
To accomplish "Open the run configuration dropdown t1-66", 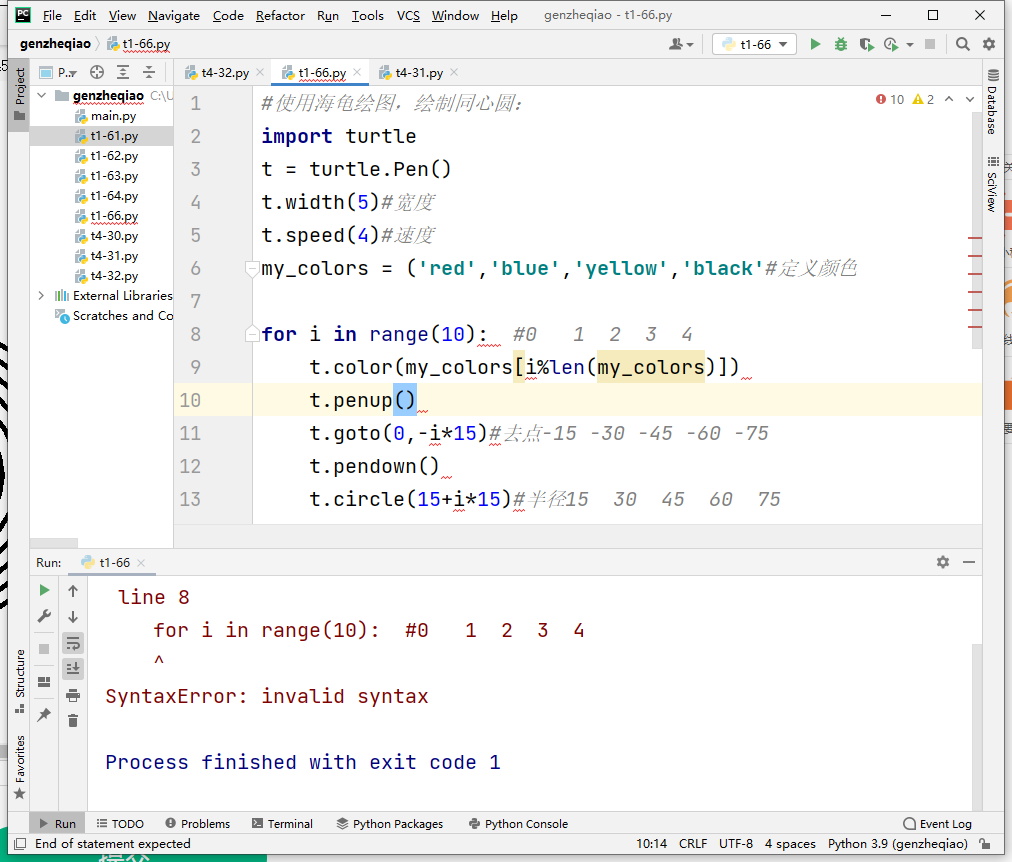I will 754,44.
